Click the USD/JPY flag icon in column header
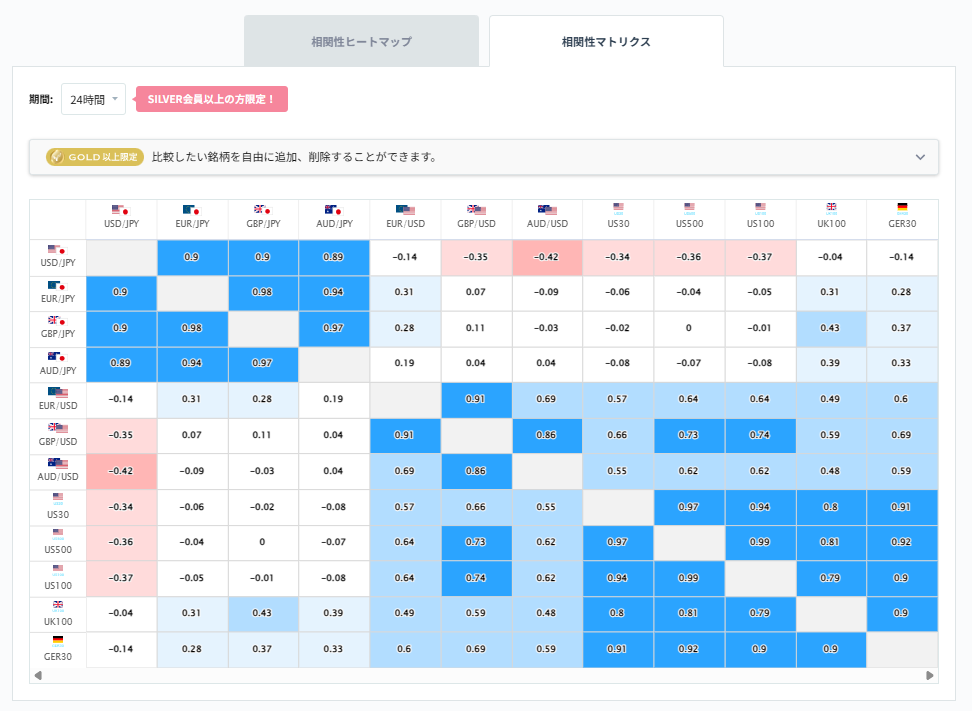This screenshot has width=972, height=711. click(x=120, y=205)
